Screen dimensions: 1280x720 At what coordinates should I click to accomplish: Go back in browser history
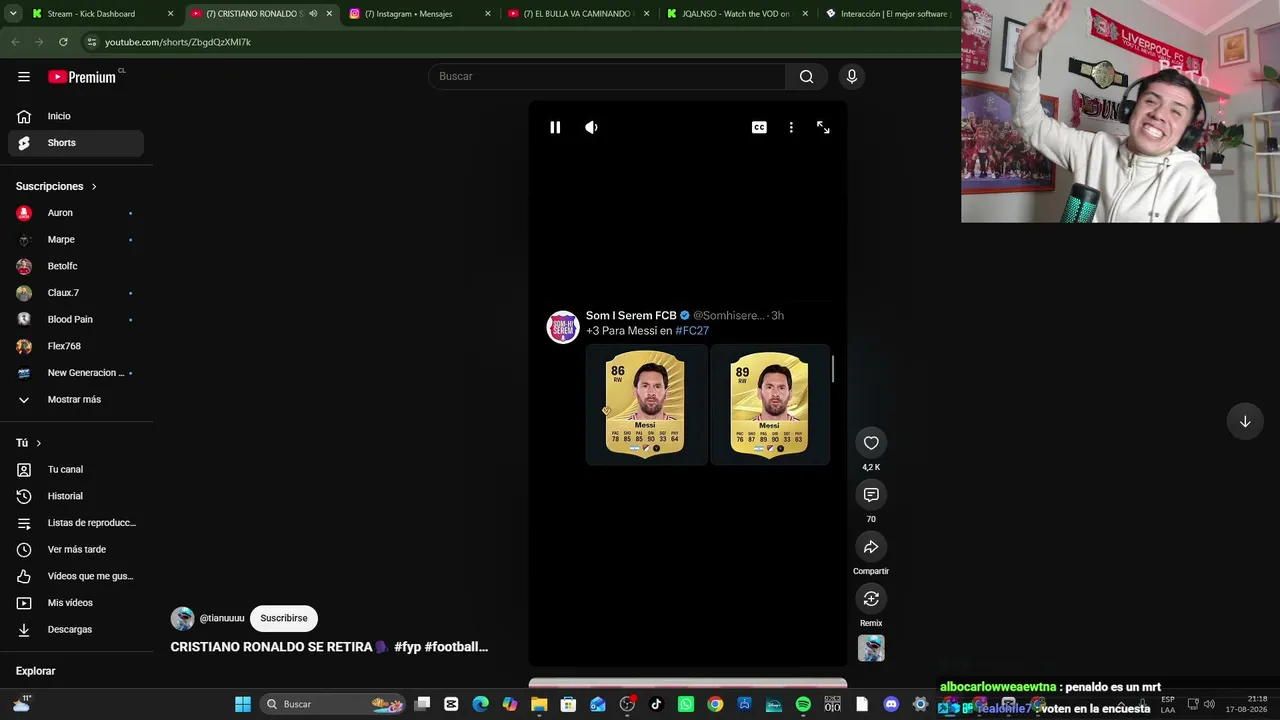[15, 42]
